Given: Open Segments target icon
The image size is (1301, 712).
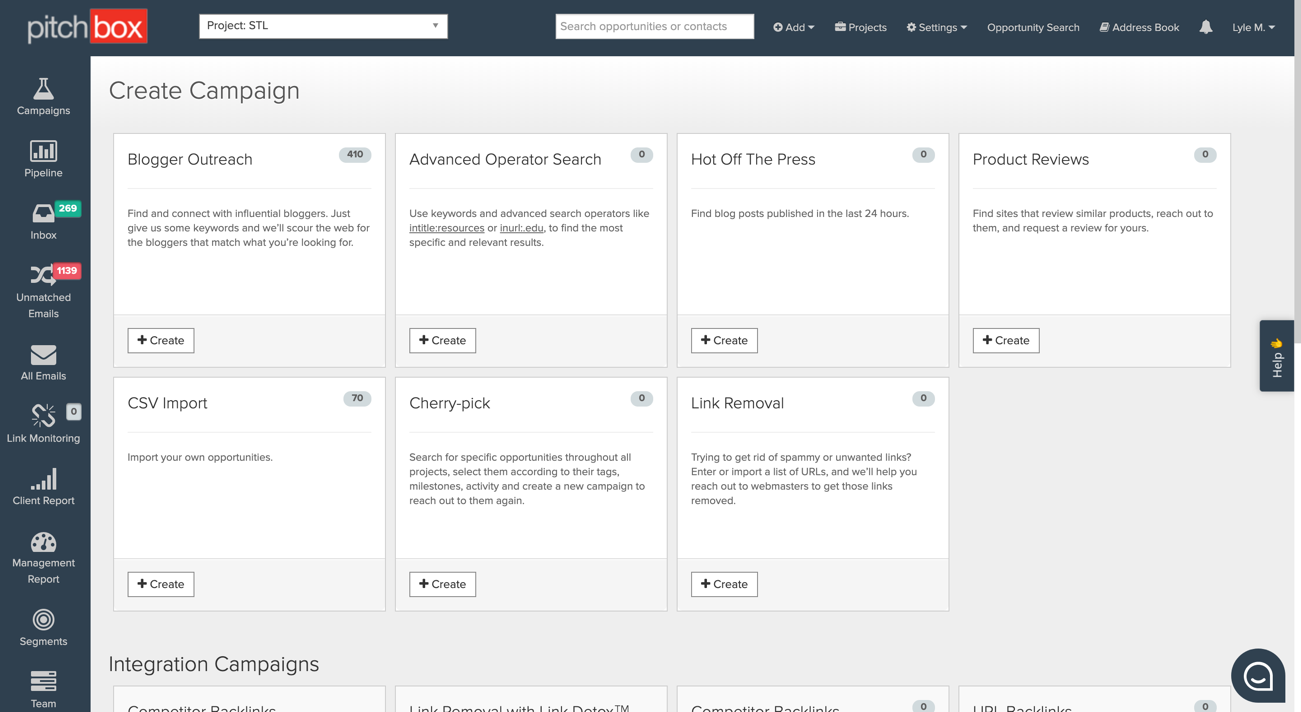Looking at the screenshot, I should 43,620.
